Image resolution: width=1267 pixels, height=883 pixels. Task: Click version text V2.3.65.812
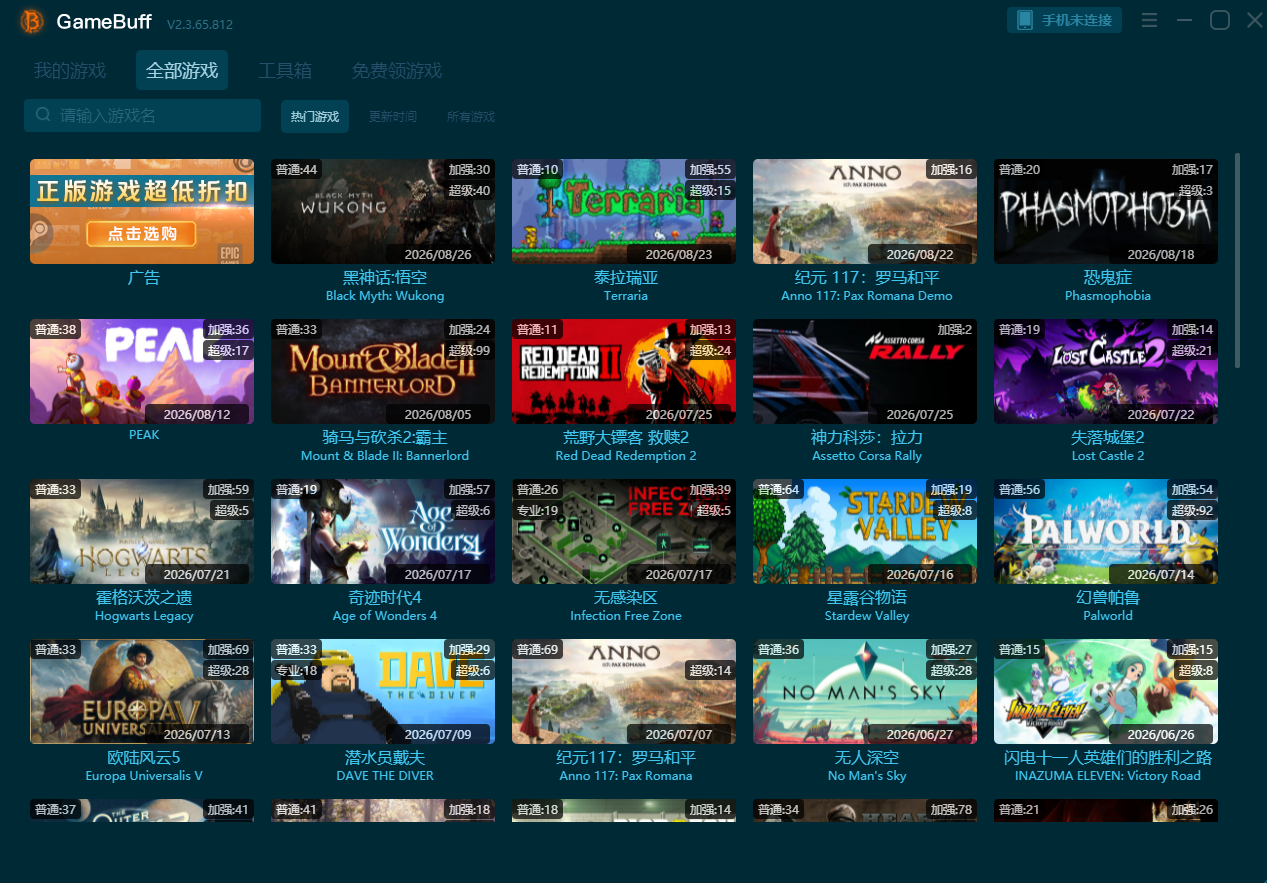[x=200, y=23]
